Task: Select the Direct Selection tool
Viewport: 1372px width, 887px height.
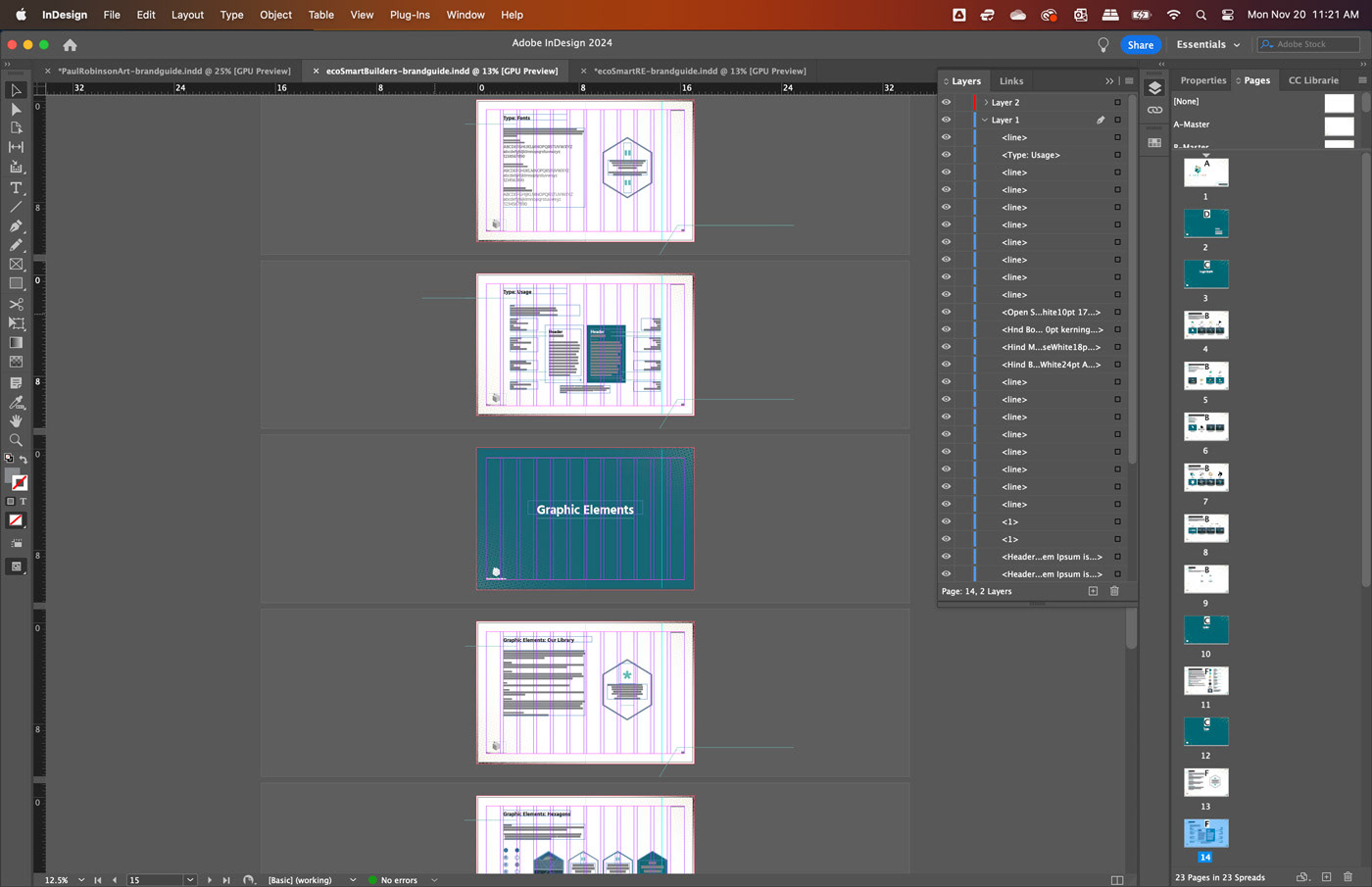Action: (16, 109)
